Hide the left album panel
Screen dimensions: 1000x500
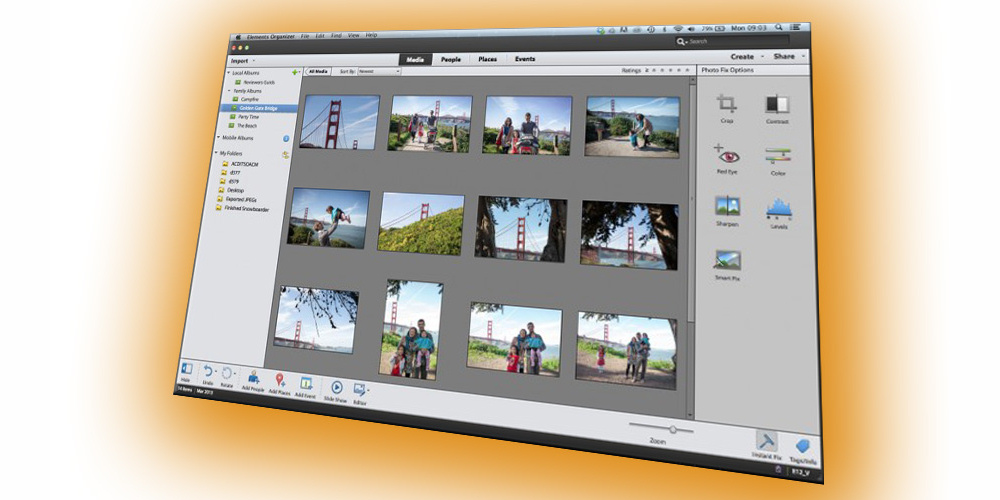point(186,370)
